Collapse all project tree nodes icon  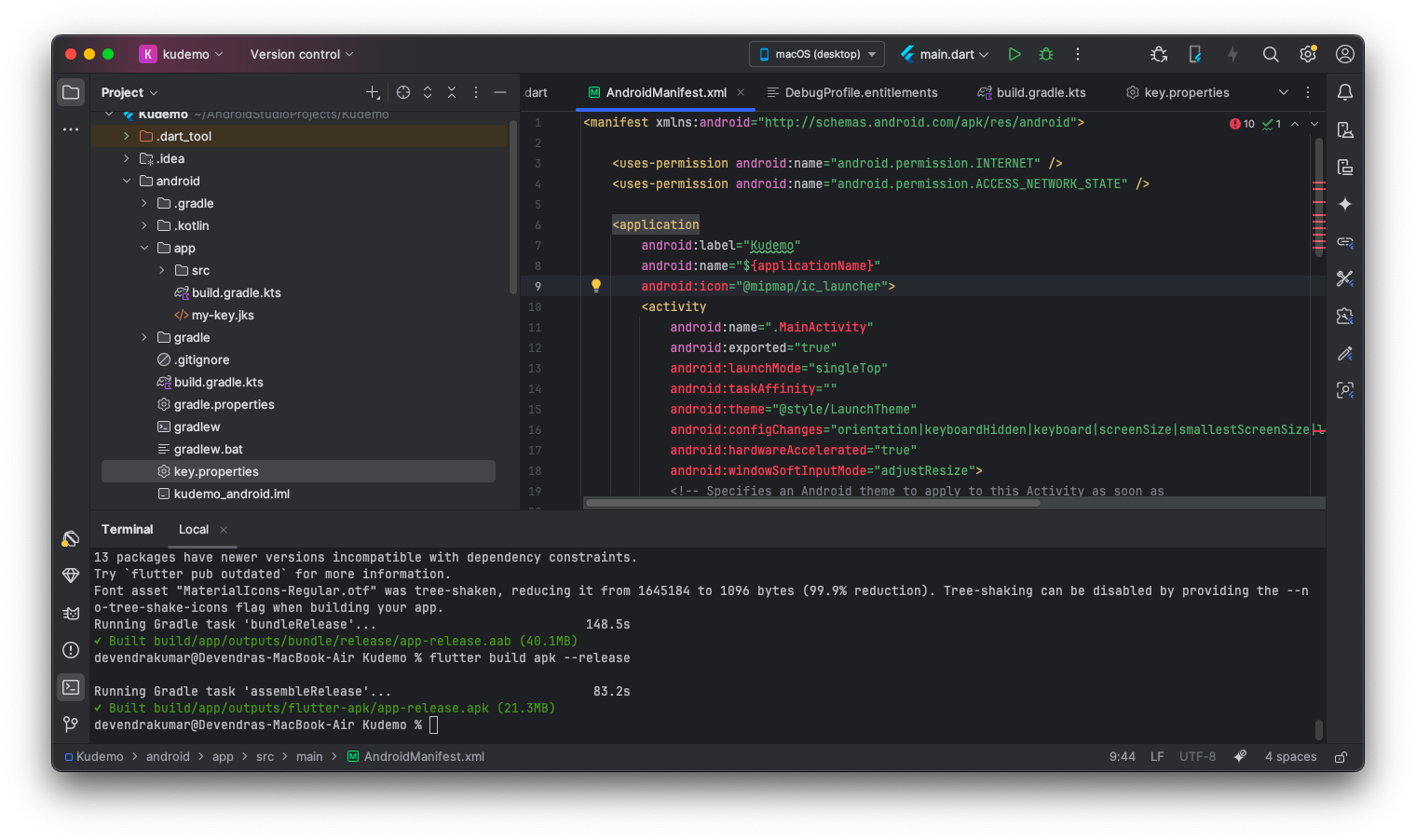452,92
